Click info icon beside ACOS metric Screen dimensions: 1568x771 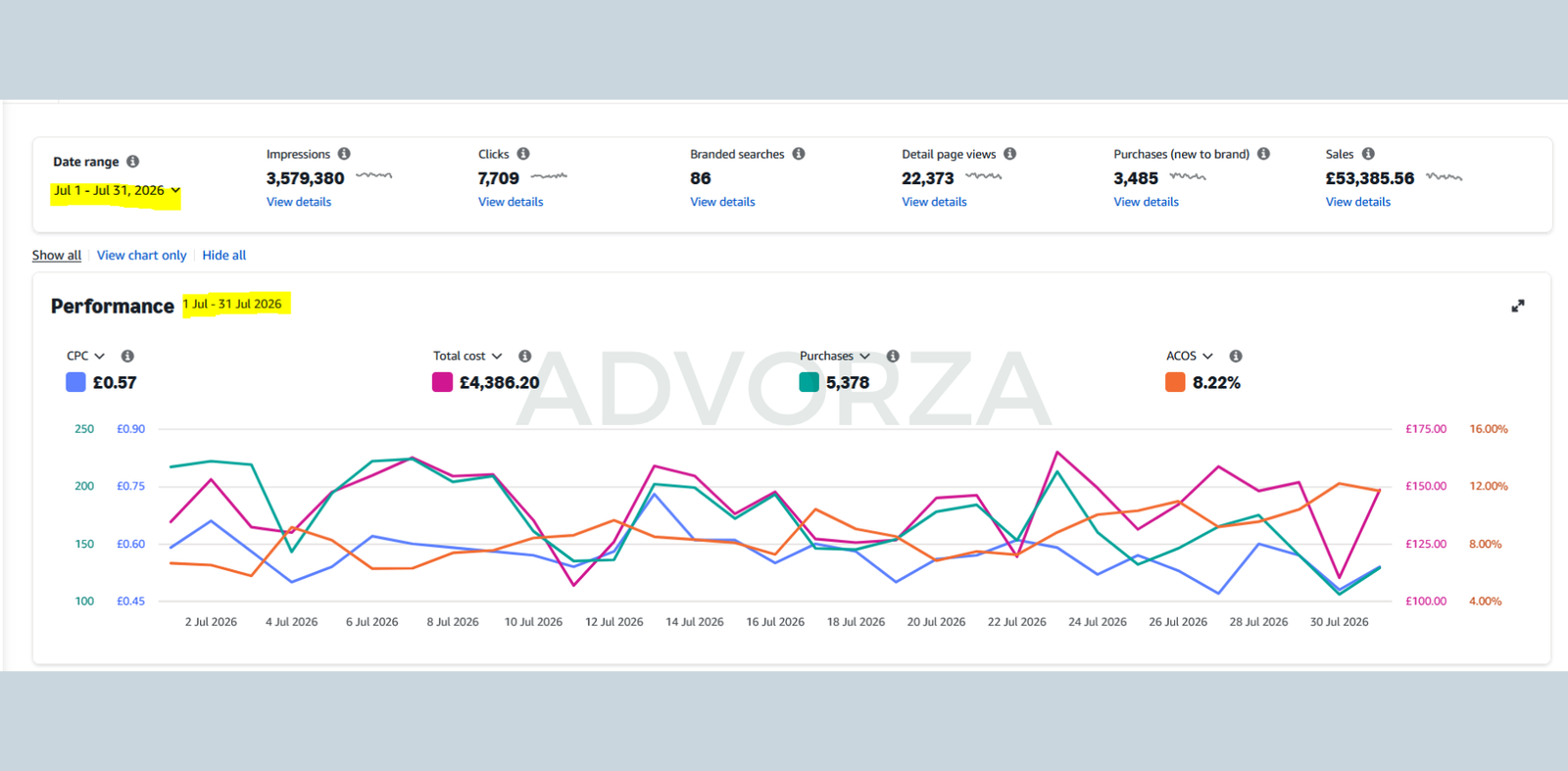click(1236, 357)
